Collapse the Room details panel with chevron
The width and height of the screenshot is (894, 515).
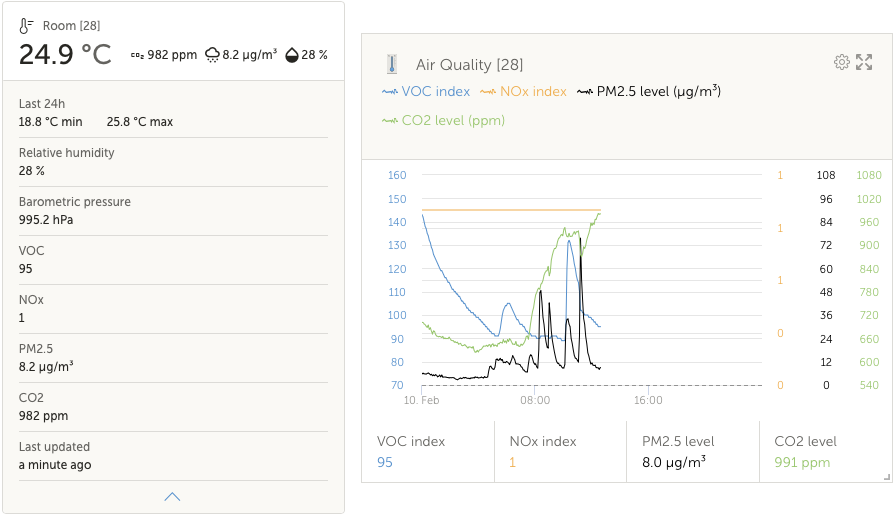point(172,496)
